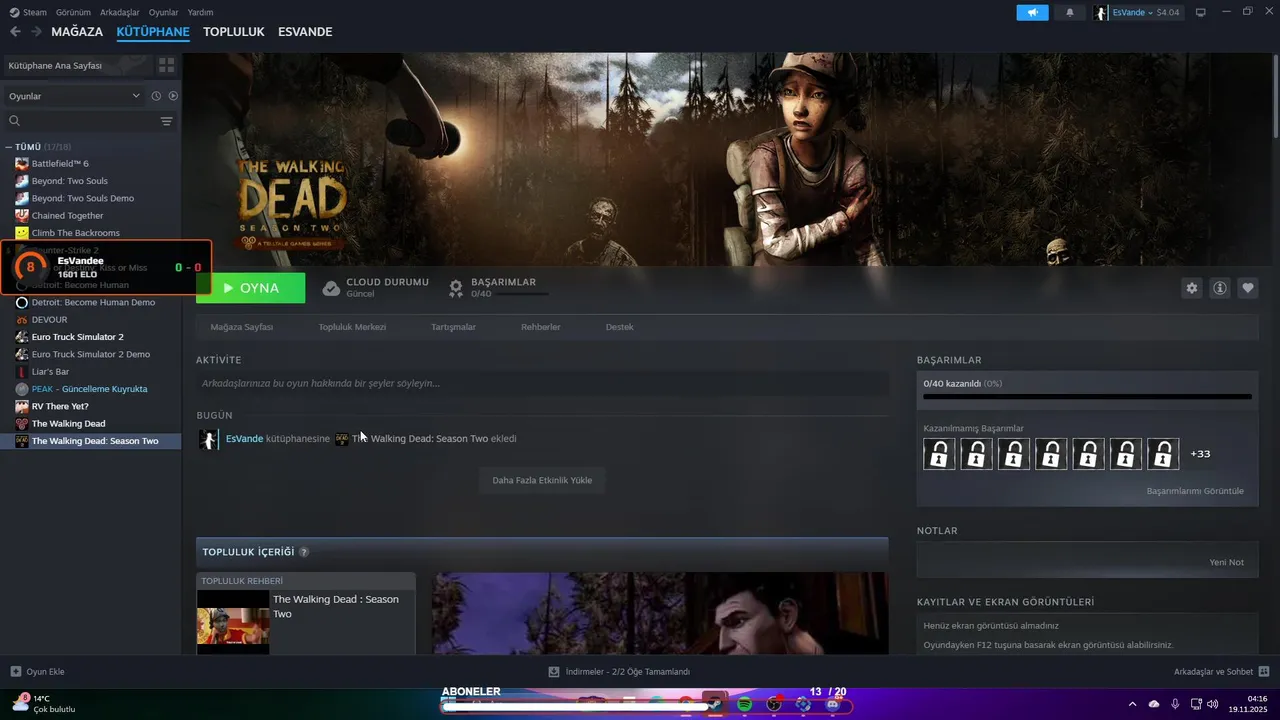Open the collections grid view icon

pos(166,65)
